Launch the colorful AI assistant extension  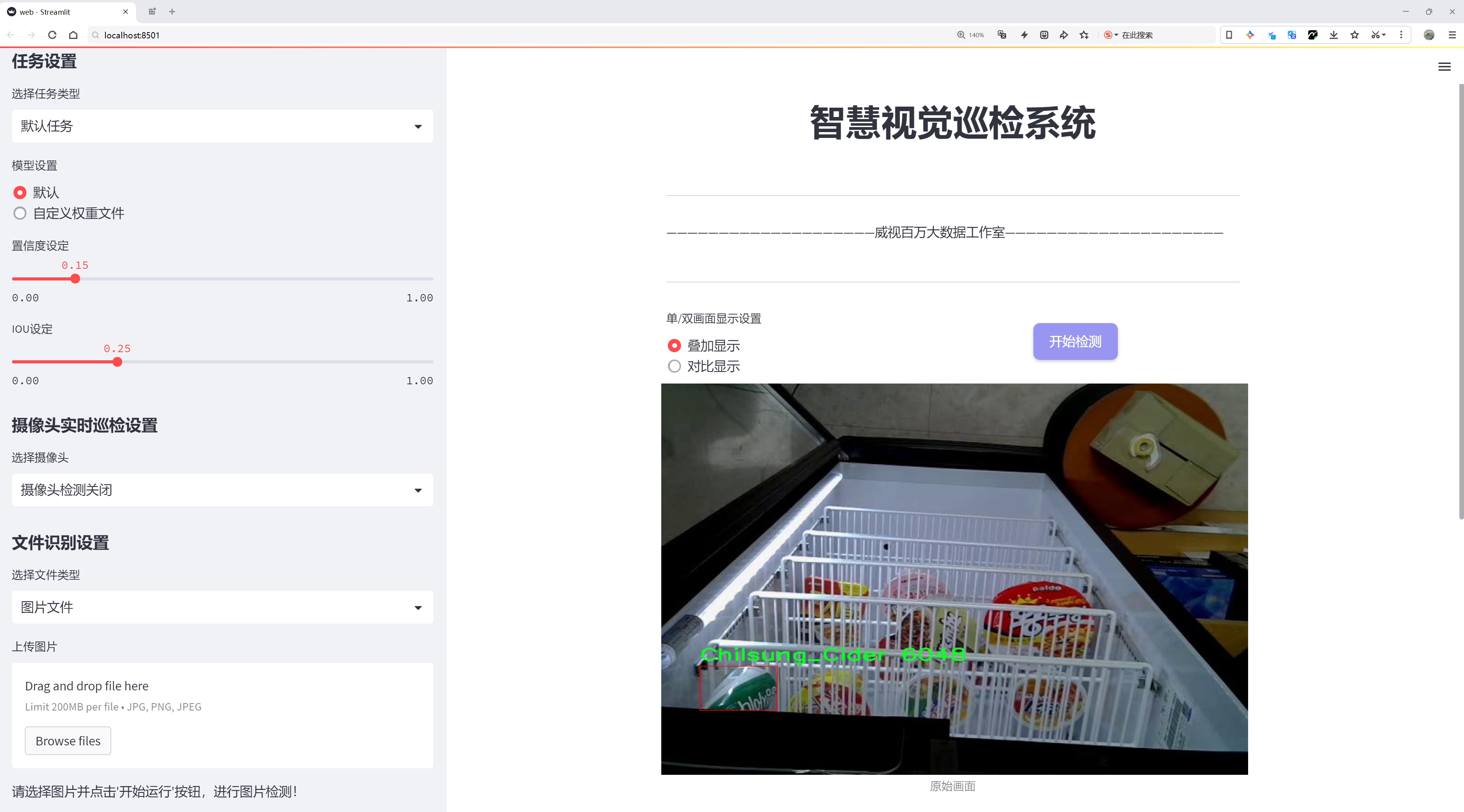[1250, 34]
